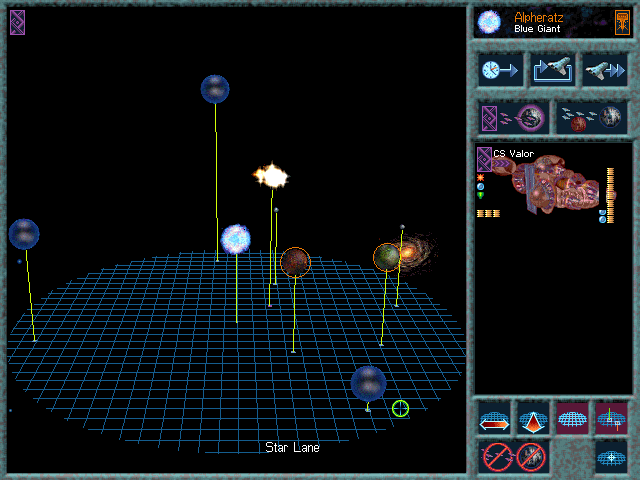
Task: Click the green crosshair target marker
Action: (x=400, y=409)
